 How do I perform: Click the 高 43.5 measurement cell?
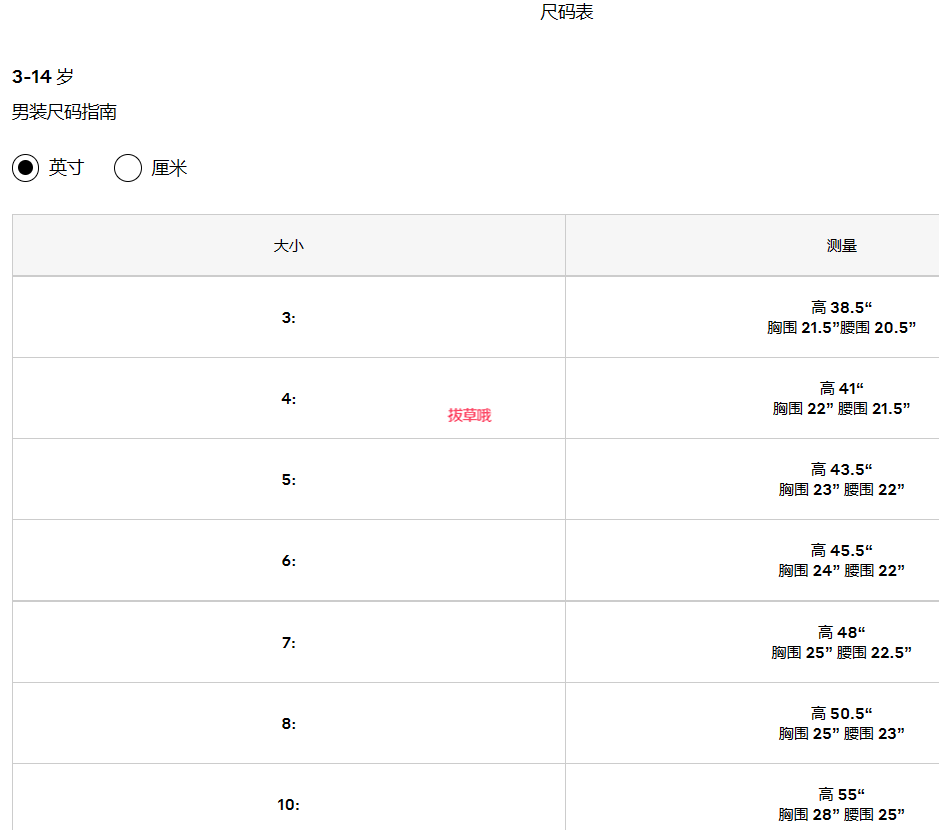point(842,479)
